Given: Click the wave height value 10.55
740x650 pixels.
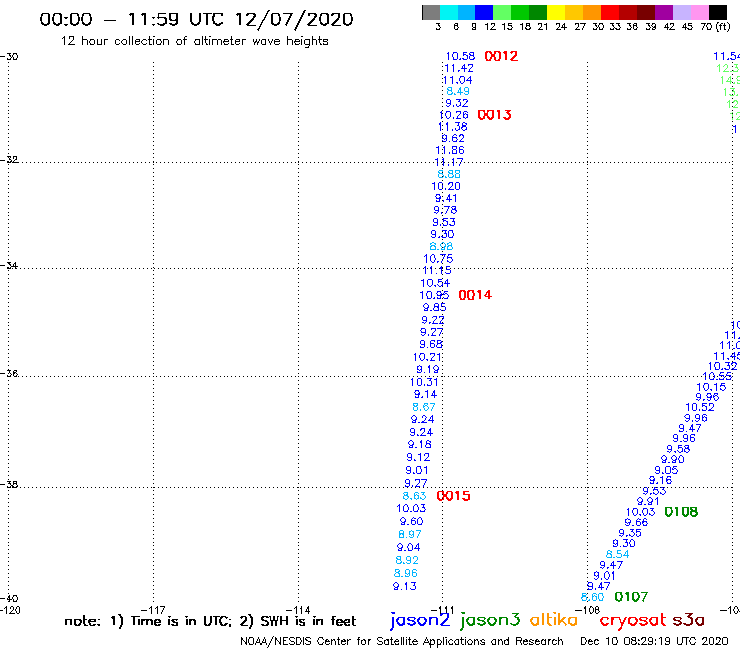Looking at the screenshot, I should [x=717, y=377].
